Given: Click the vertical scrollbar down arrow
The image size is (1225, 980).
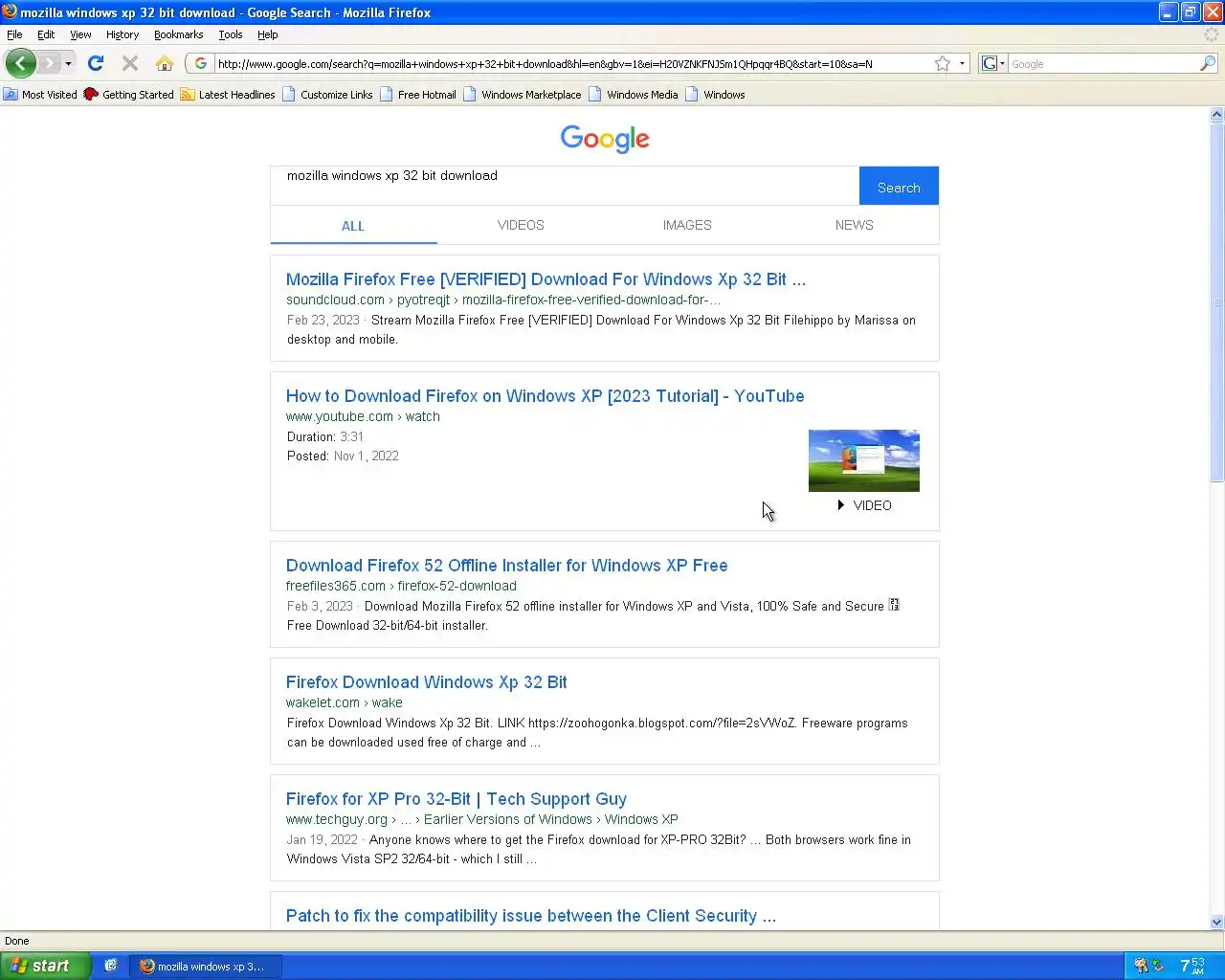Looking at the screenshot, I should 1216,923.
